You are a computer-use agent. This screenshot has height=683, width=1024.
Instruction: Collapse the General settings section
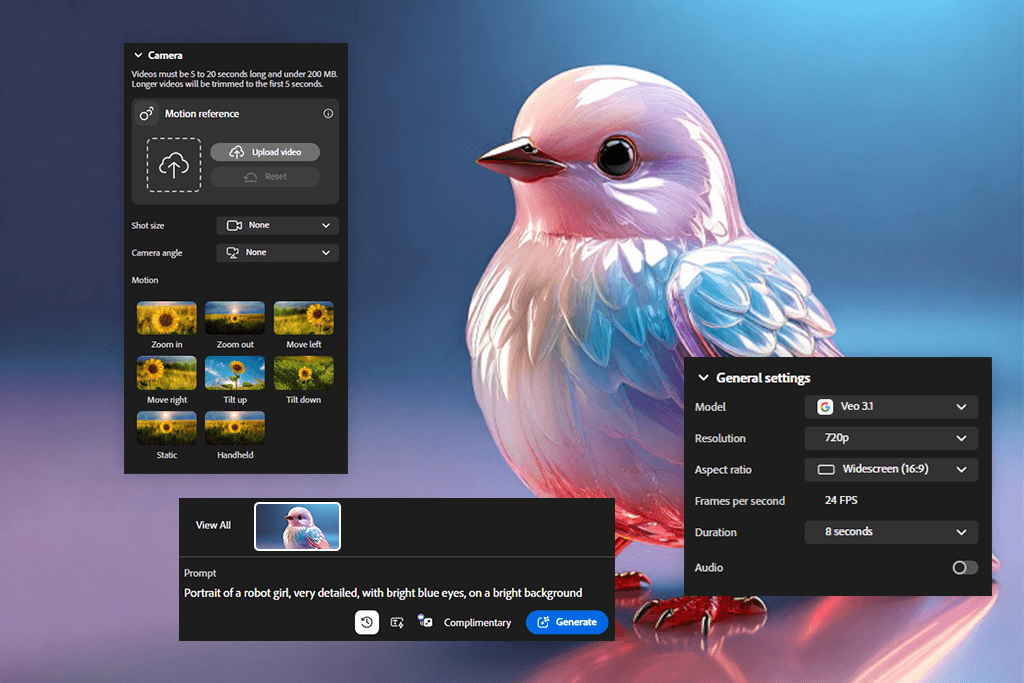(703, 378)
